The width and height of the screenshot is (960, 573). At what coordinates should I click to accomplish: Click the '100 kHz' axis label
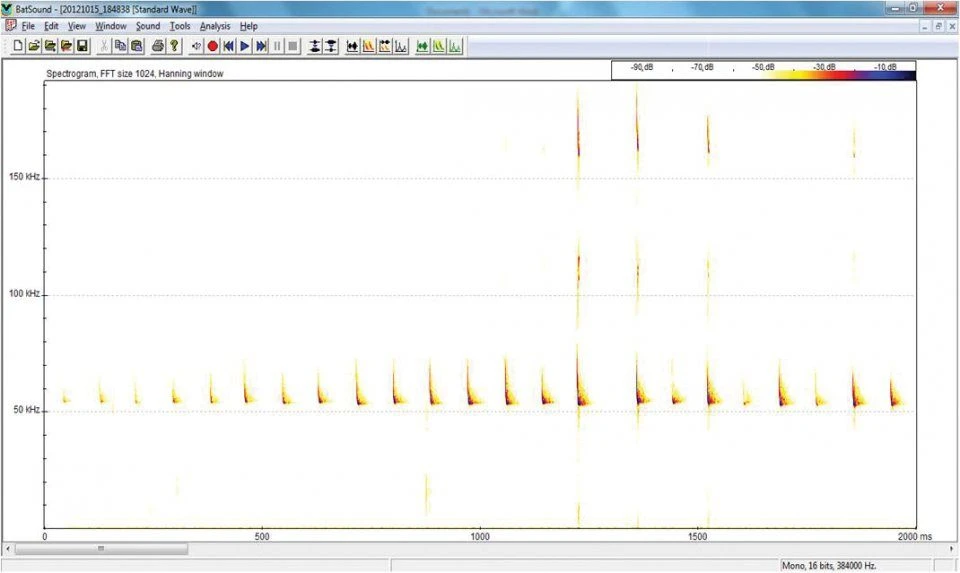[x=24, y=293]
